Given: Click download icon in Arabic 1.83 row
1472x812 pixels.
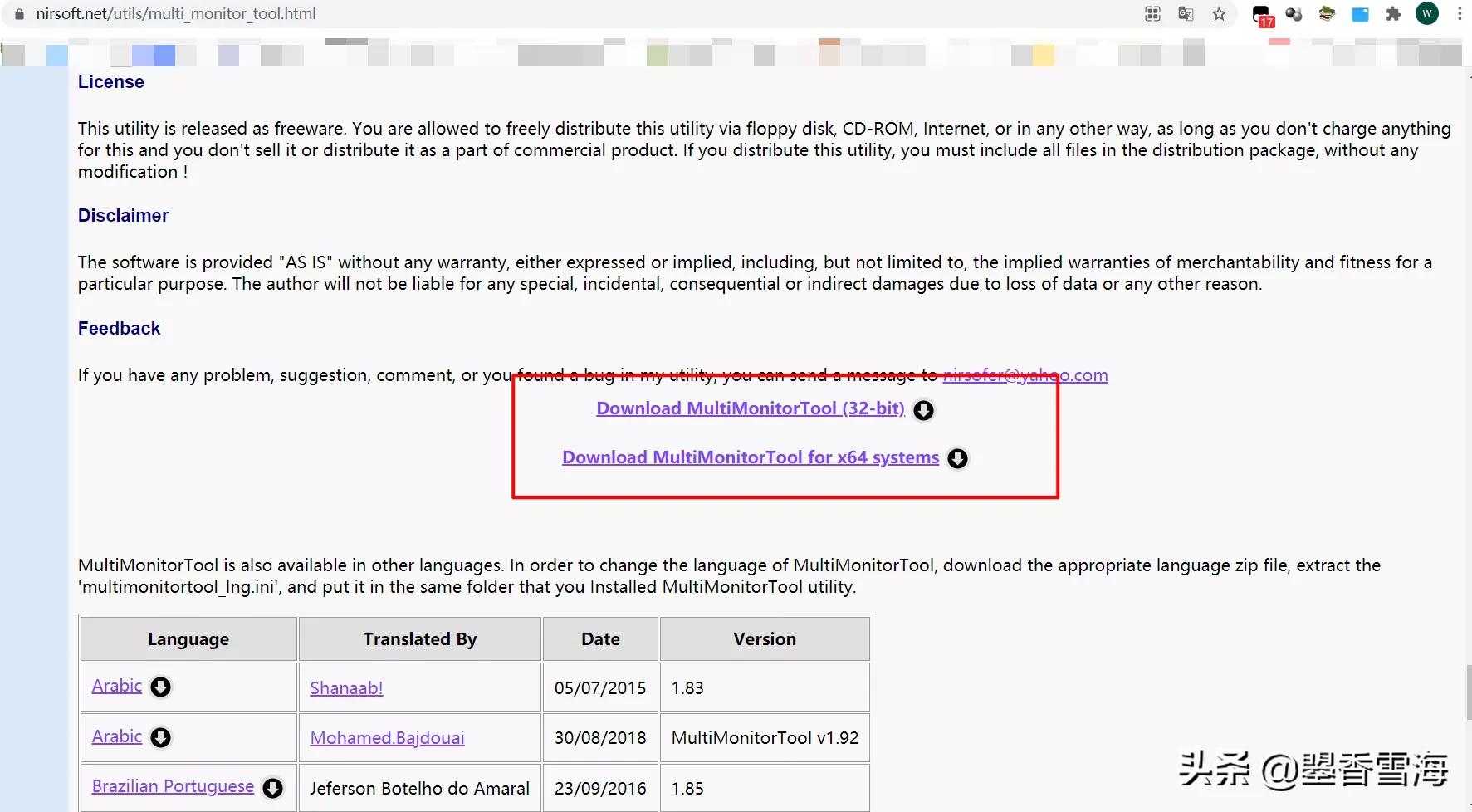Looking at the screenshot, I should [x=160, y=687].
